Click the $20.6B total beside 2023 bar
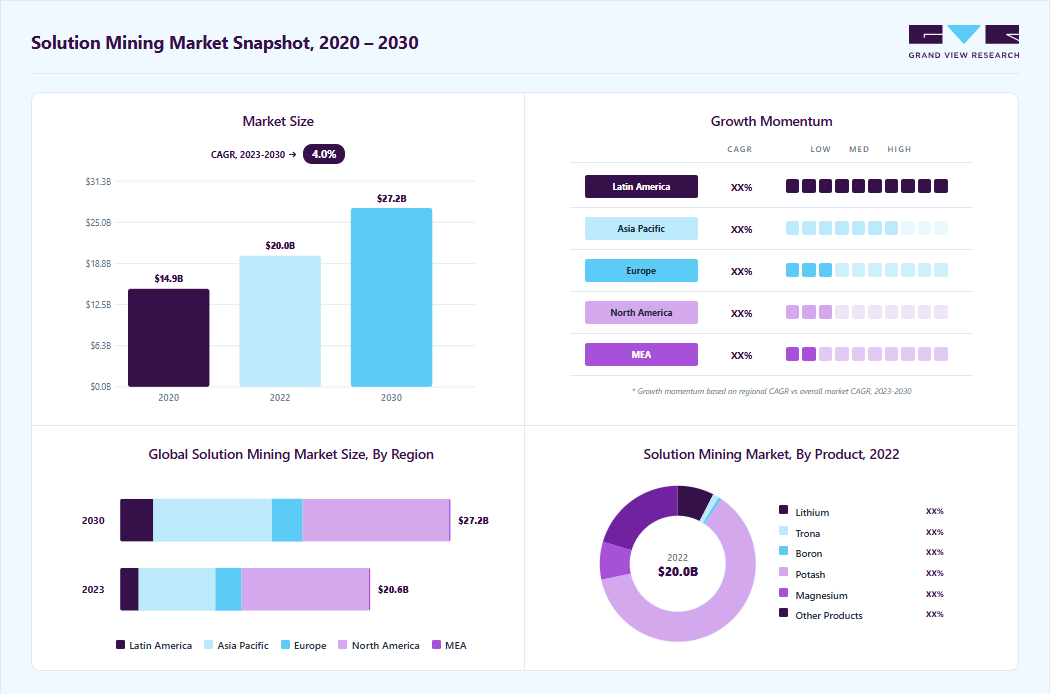The height and width of the screenshot is (694, 1050). (x=393, y=589)
